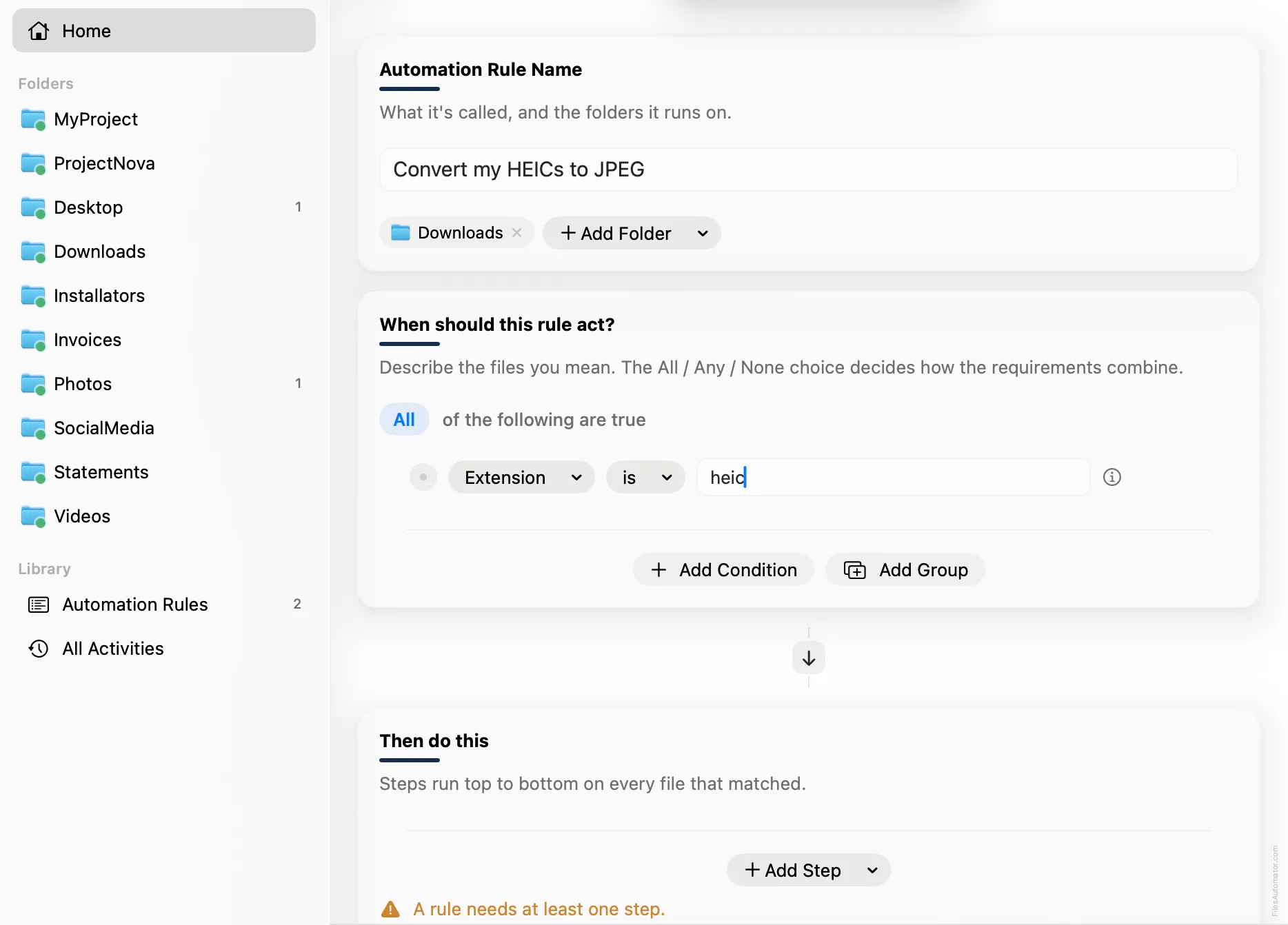This screenshot has height=925, width=1288.
Task: Click the Automation Rules list icon
Action: click(39, 604)
